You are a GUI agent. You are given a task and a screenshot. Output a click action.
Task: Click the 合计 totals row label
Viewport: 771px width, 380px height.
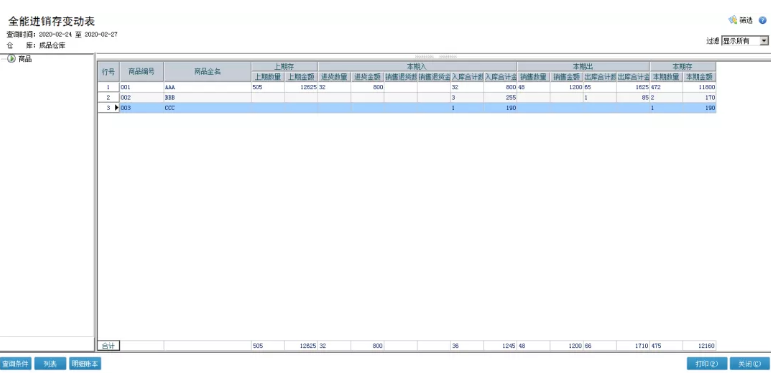pyautogui.click(x=109, y=346)
